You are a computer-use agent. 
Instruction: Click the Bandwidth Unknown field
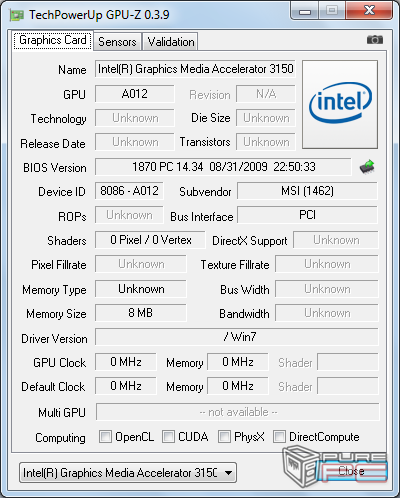pyautogui.click(x=327, y=313)
